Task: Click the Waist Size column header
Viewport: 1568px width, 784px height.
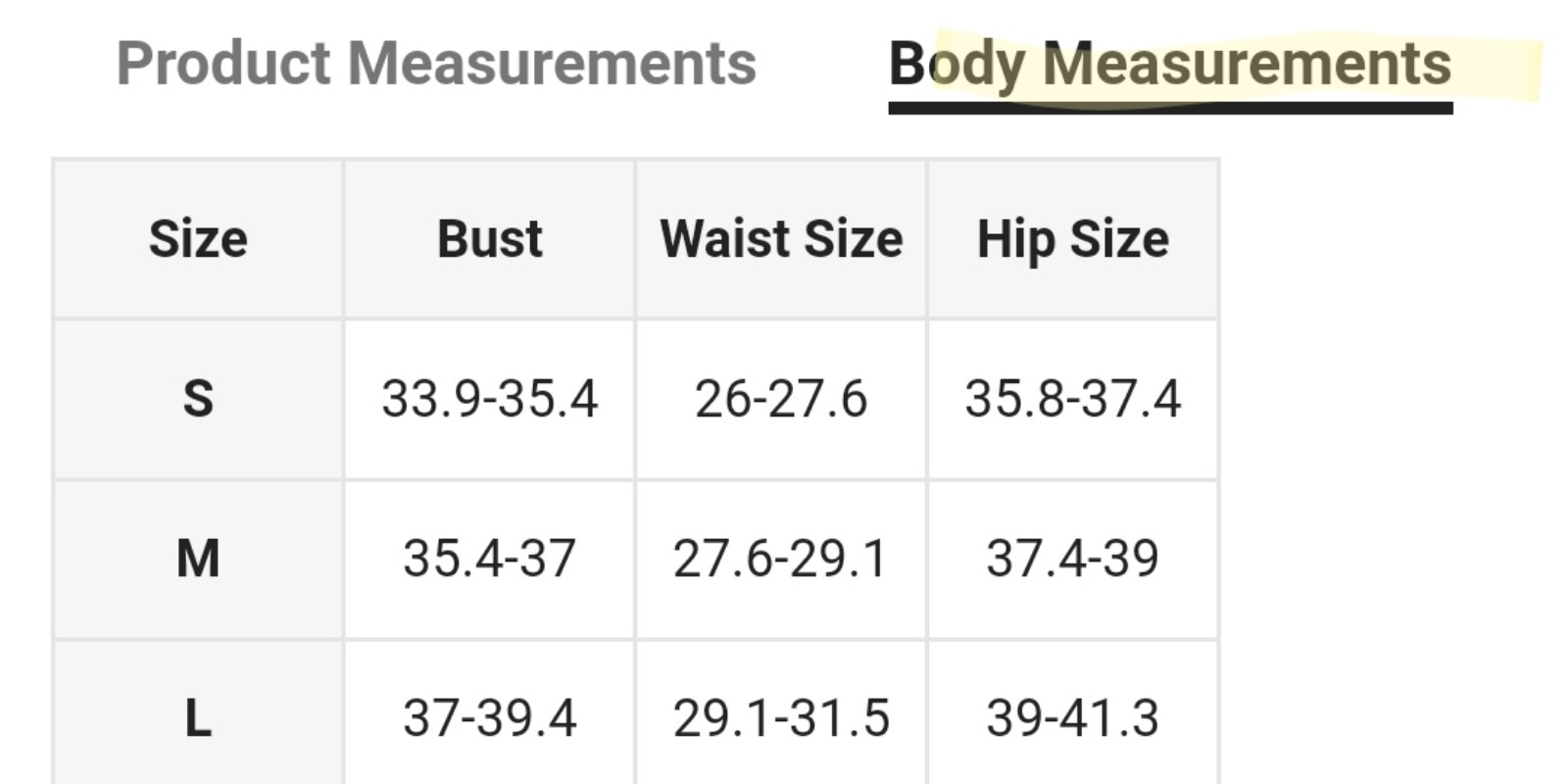Action: tap(781, 239)
